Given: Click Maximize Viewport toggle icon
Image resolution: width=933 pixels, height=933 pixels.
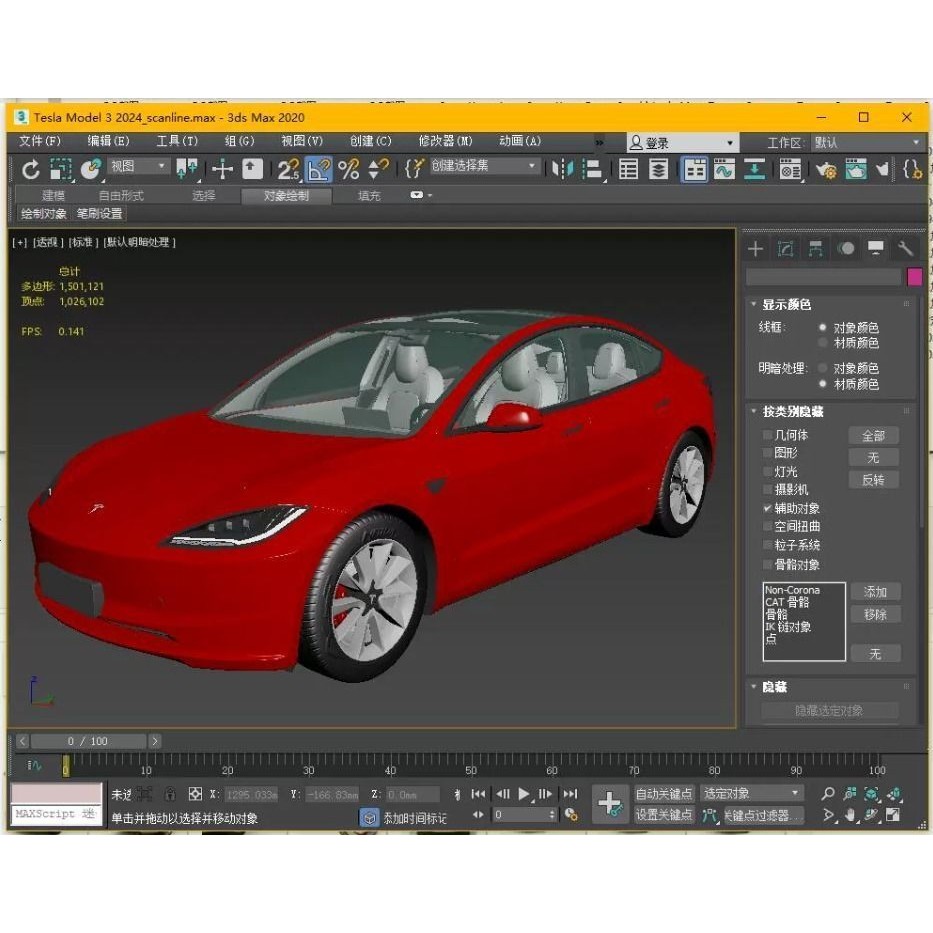Looking at the screenshot, I should coord(893,815).
